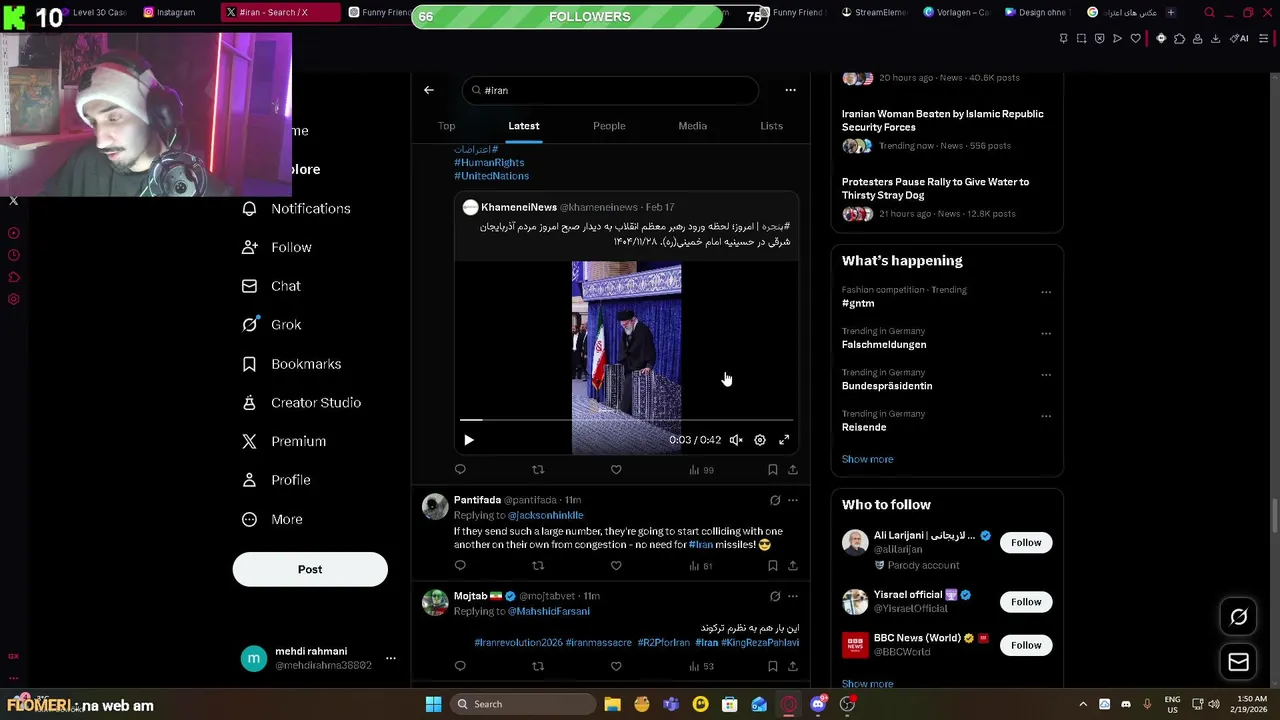The height and width of the screenshot is (720, 1280).
Task: Show more trends under What's happening
Action: [x=867, y=459]
